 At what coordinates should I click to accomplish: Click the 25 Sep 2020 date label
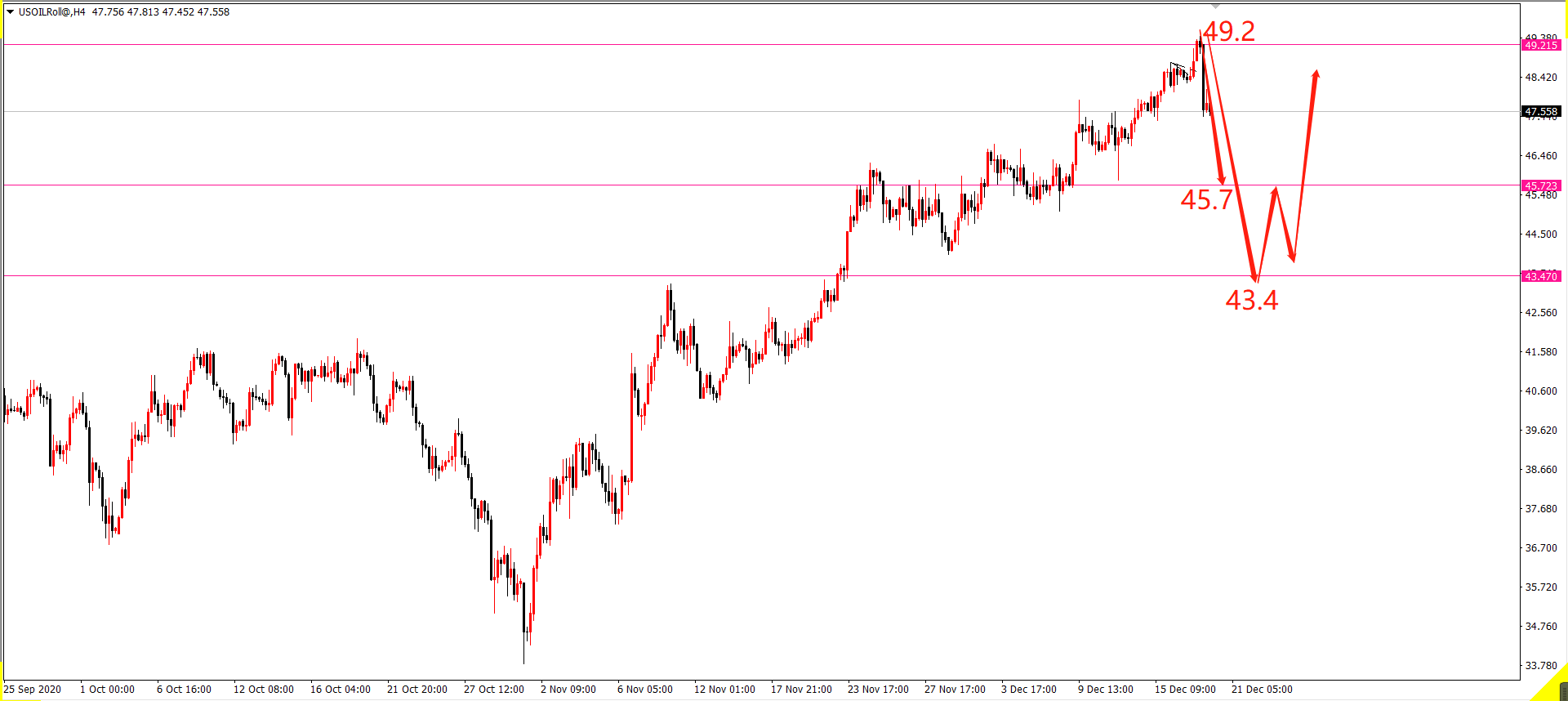33,690
